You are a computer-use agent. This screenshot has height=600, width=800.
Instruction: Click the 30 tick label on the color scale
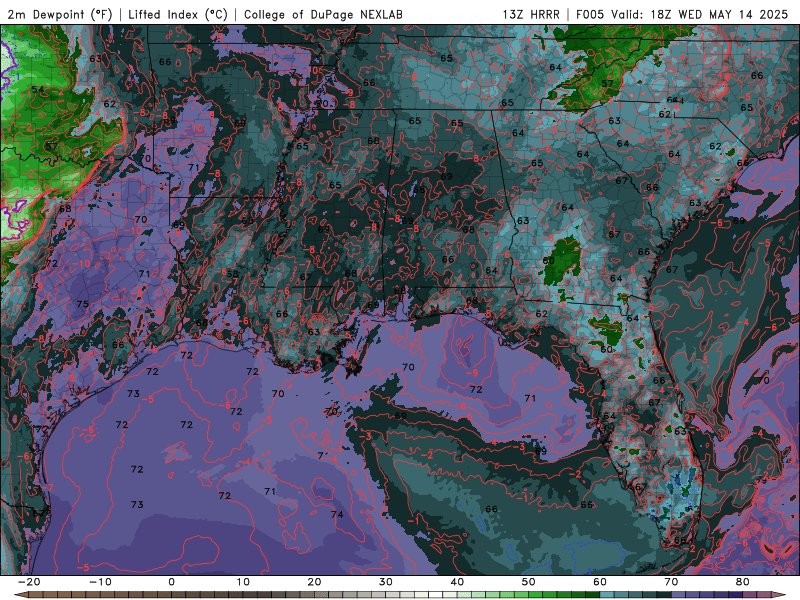386,582
